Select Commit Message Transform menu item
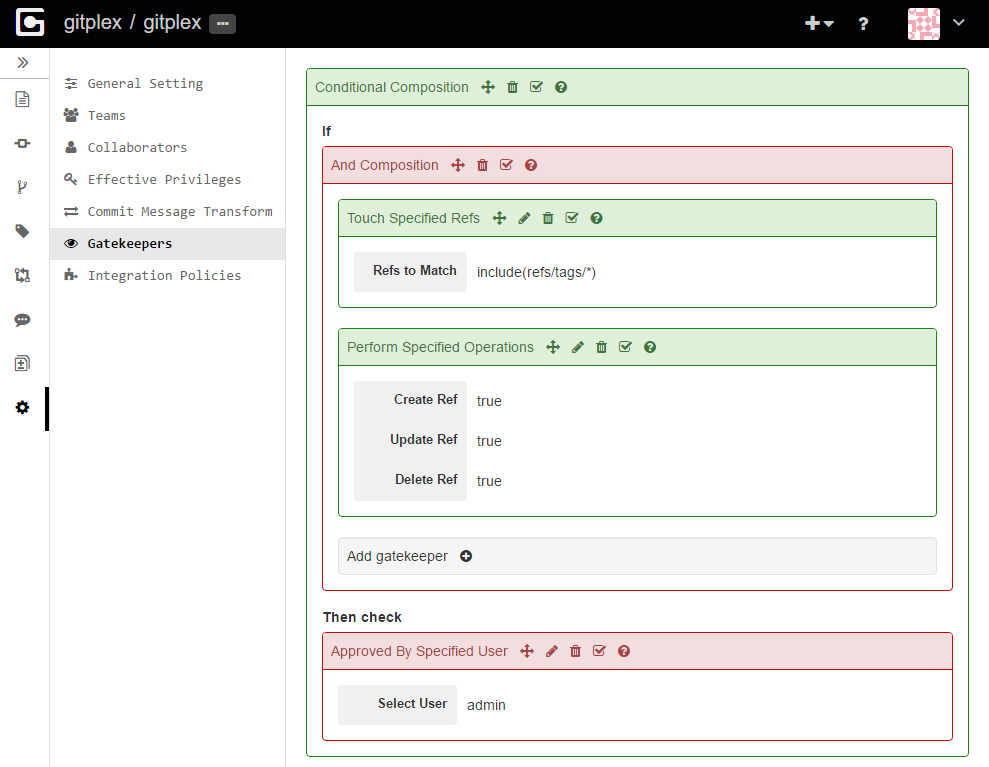This screenshot has height=767, width=989. pos(167,211)
